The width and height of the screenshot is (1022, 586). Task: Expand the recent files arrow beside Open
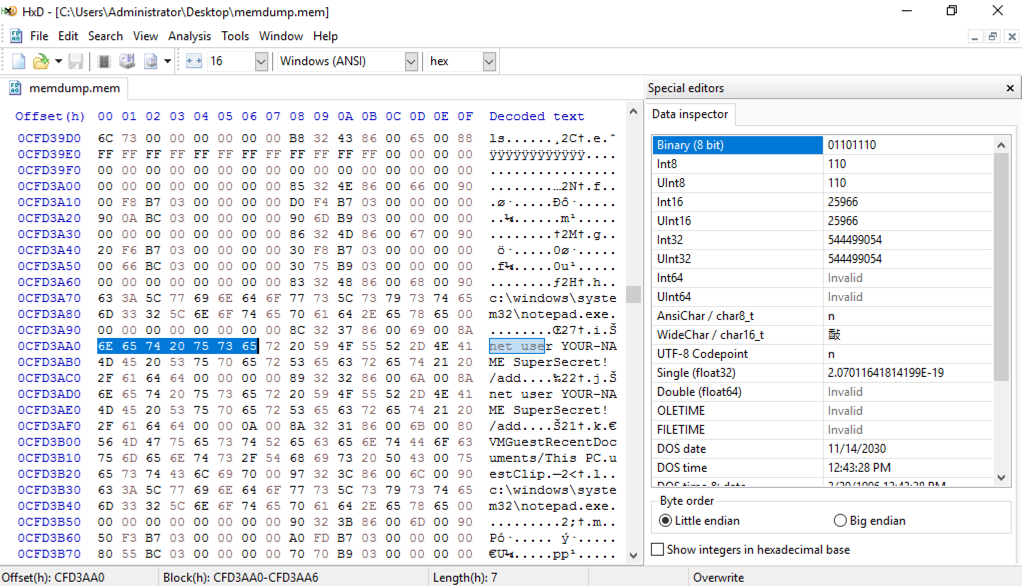[x=58, y=61]
